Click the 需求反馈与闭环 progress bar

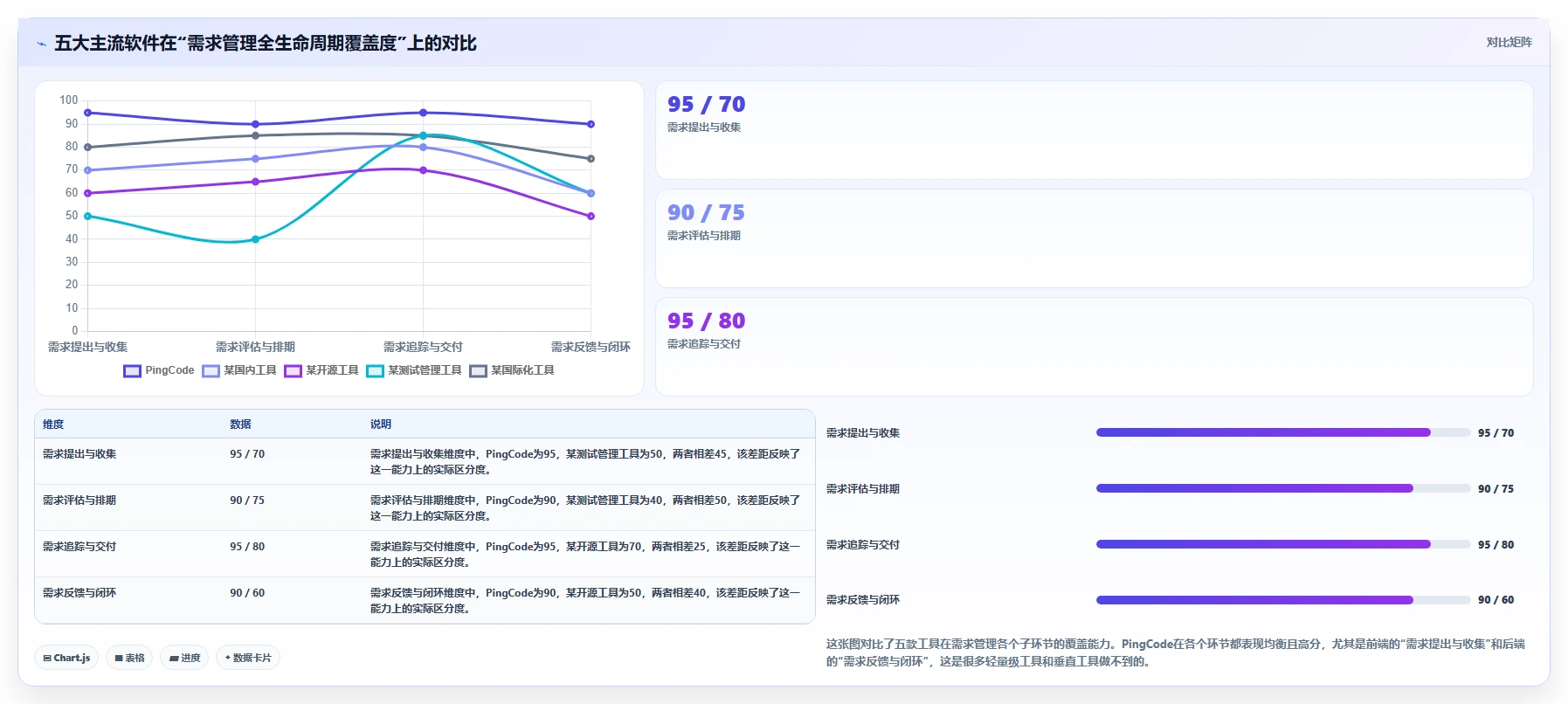pyautogui.click(x=1283, y=600)
